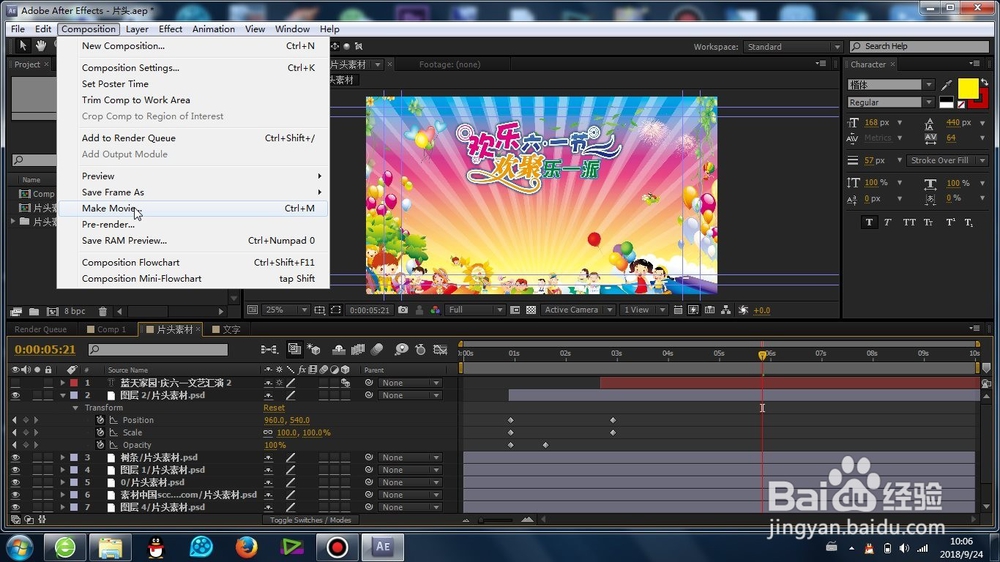Toggle the transparency grid in the viewer
Screen dimensions: 1000x562
pyautogui.click(x=531, y=310)
